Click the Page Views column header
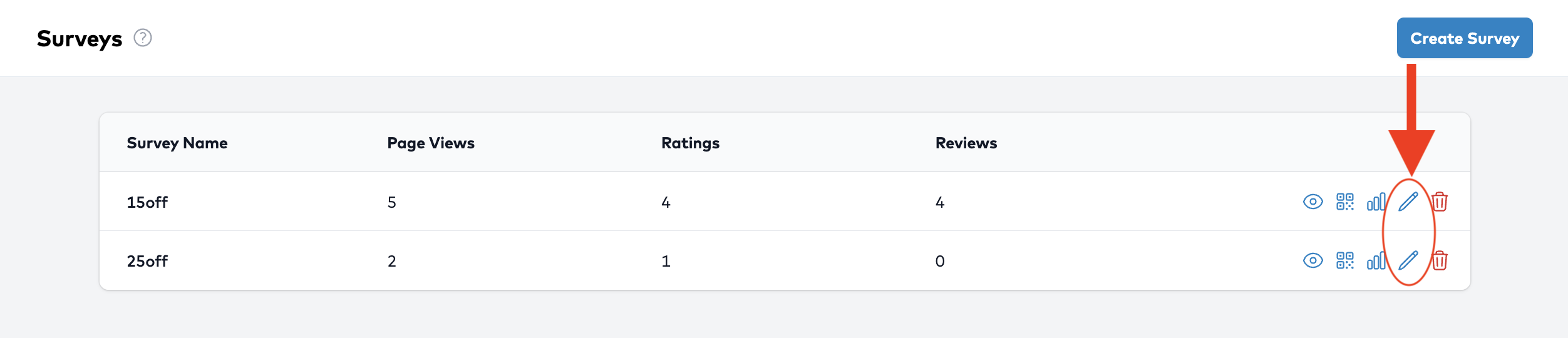Screen dimensions: 1568x338 click(431, 143)
